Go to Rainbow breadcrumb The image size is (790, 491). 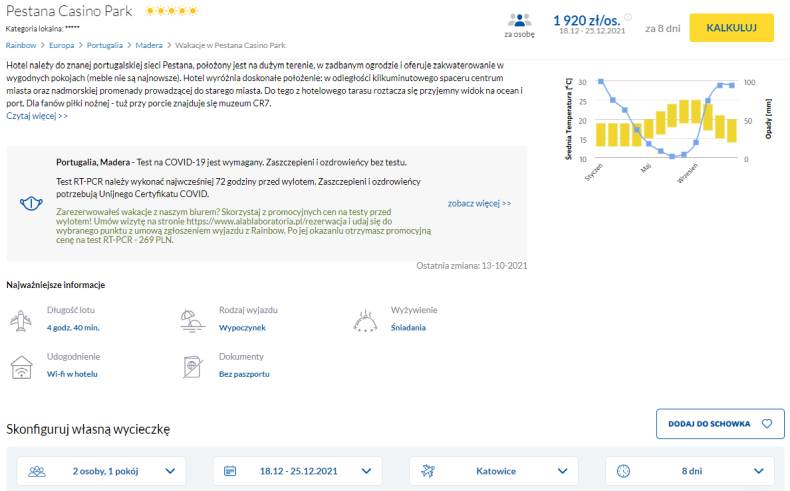point(21,45)
